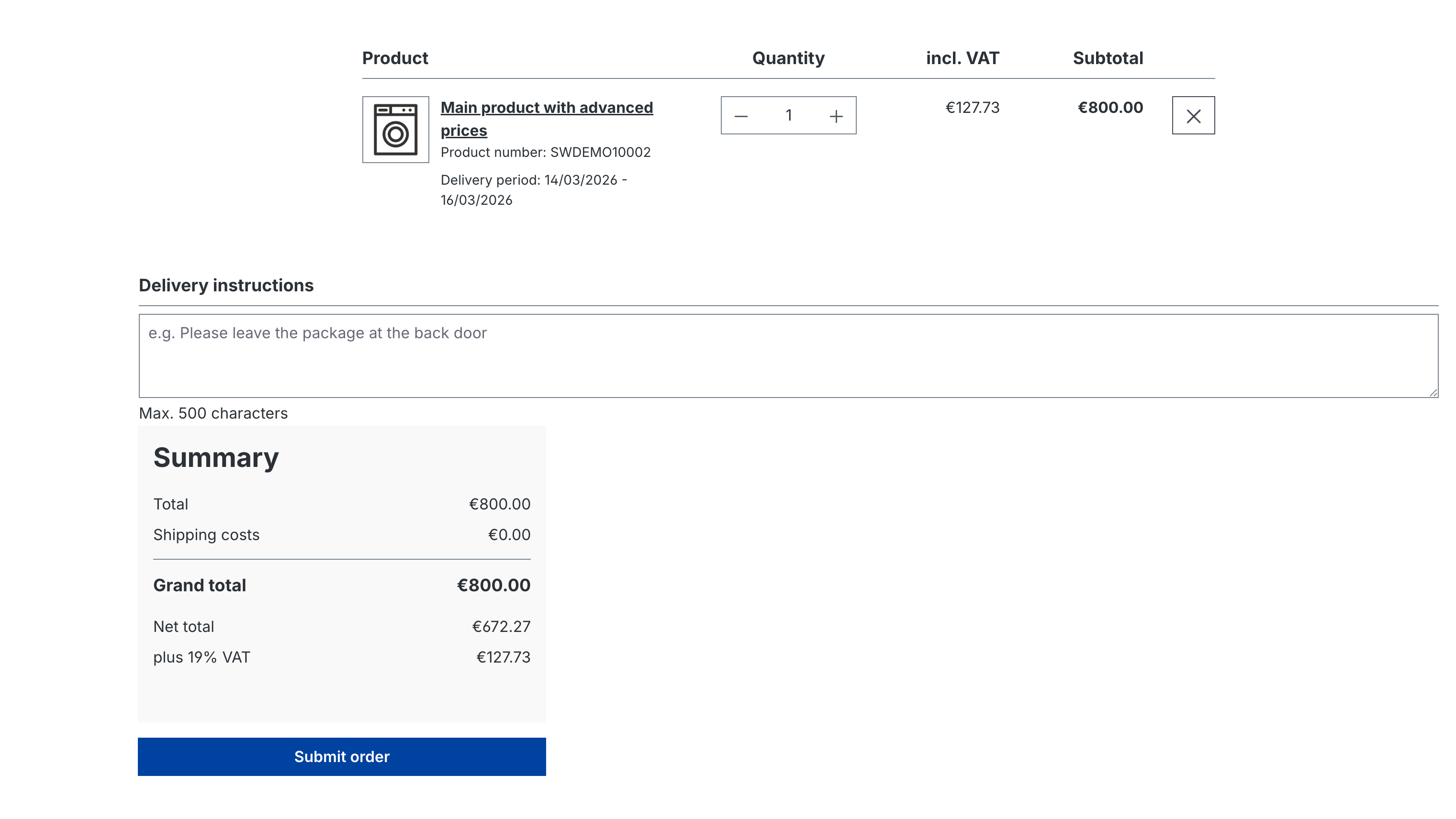Increase quantity with the plus button
This screenshot has width=1456, height=819.
coord(836,116)
